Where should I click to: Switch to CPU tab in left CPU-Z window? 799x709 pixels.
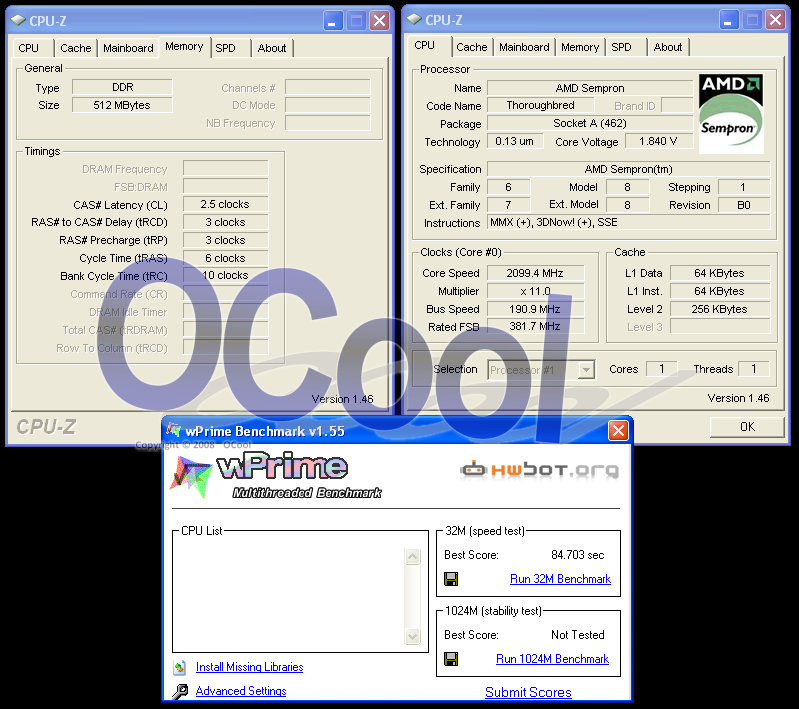(29, 48)
